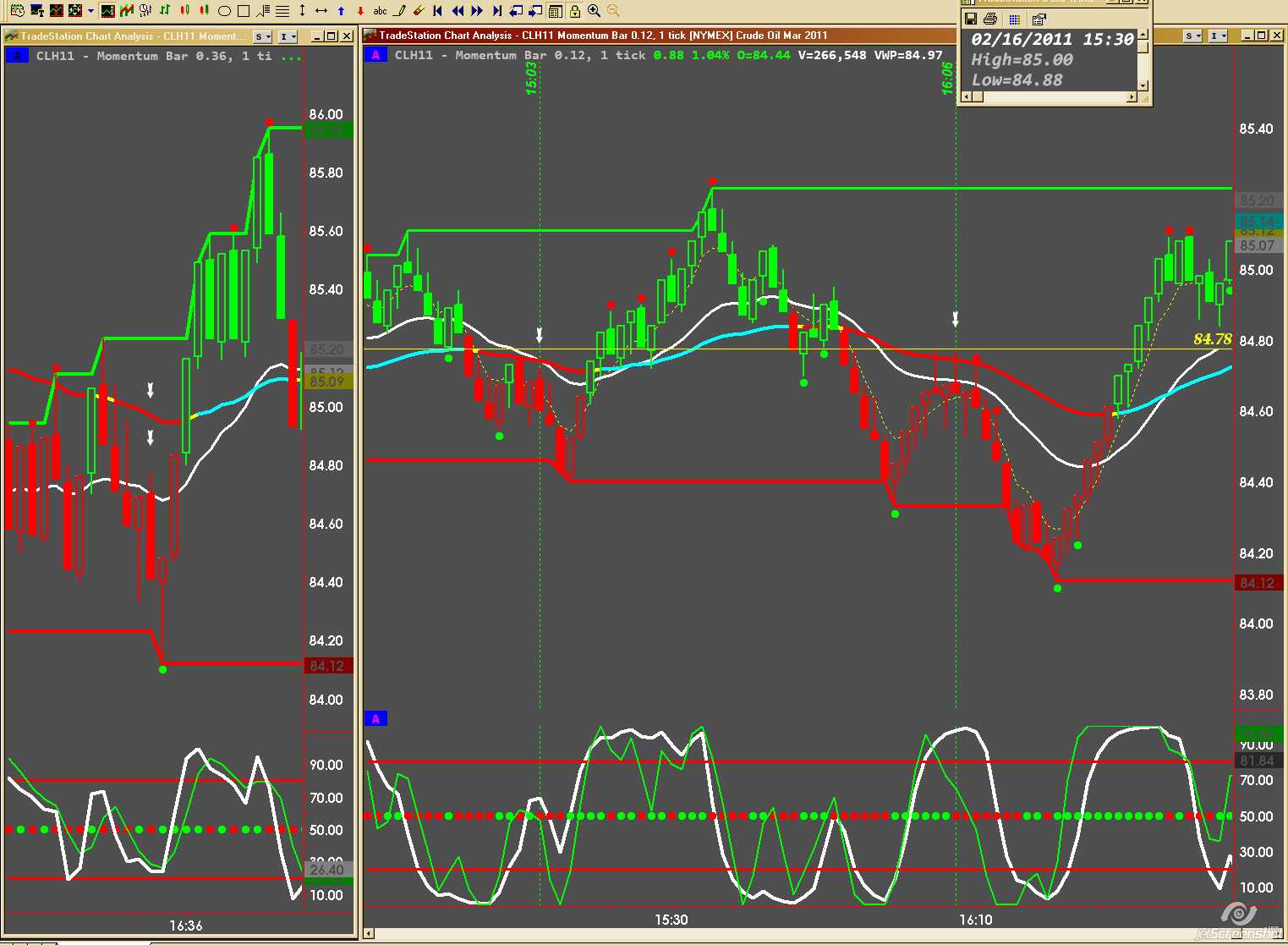Click the clock time-and-sales toolbar icon
The width and height of the screenshot is (1288, 945).
(x=18, y=11)
